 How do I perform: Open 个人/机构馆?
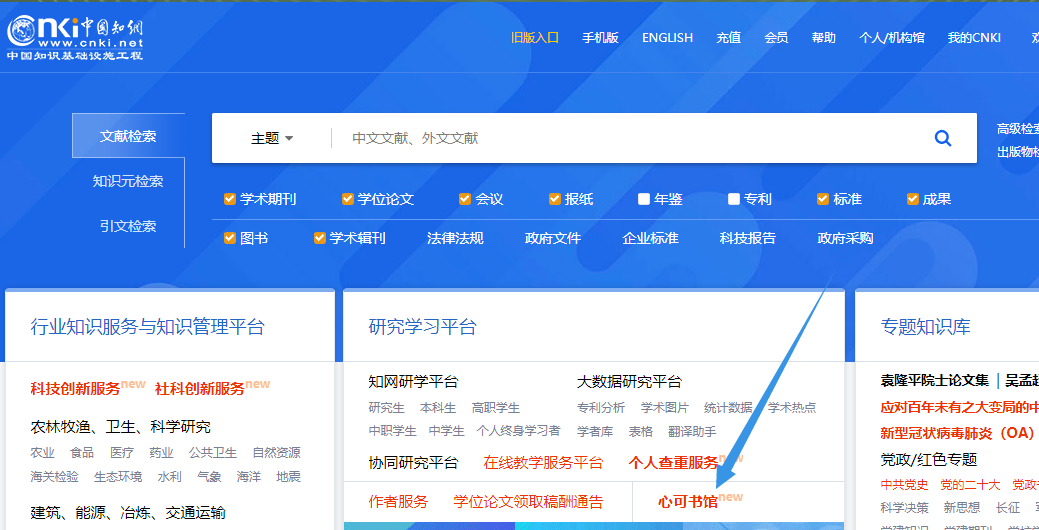(892, 38)
